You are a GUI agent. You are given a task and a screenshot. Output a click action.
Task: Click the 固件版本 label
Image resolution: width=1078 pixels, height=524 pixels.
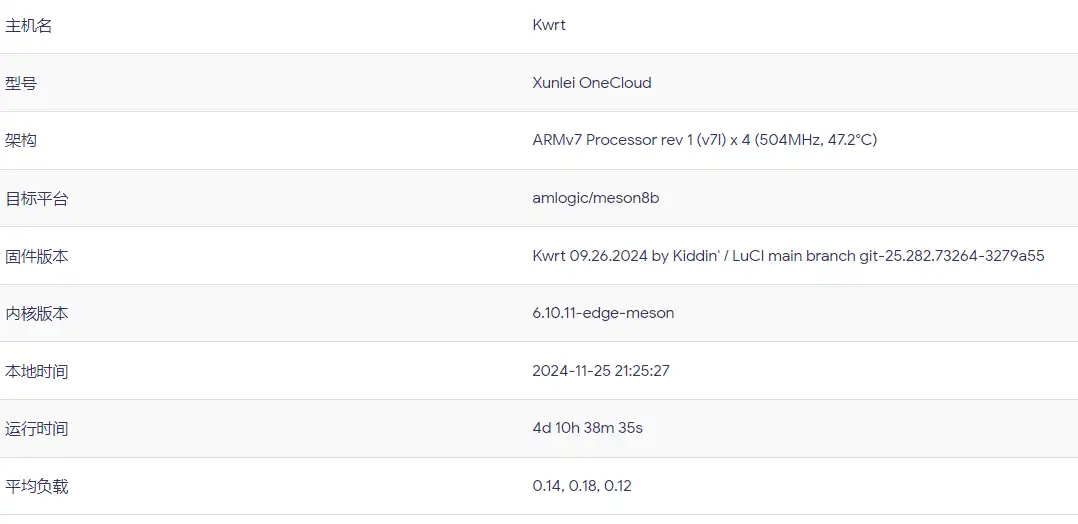click(37, 256)
